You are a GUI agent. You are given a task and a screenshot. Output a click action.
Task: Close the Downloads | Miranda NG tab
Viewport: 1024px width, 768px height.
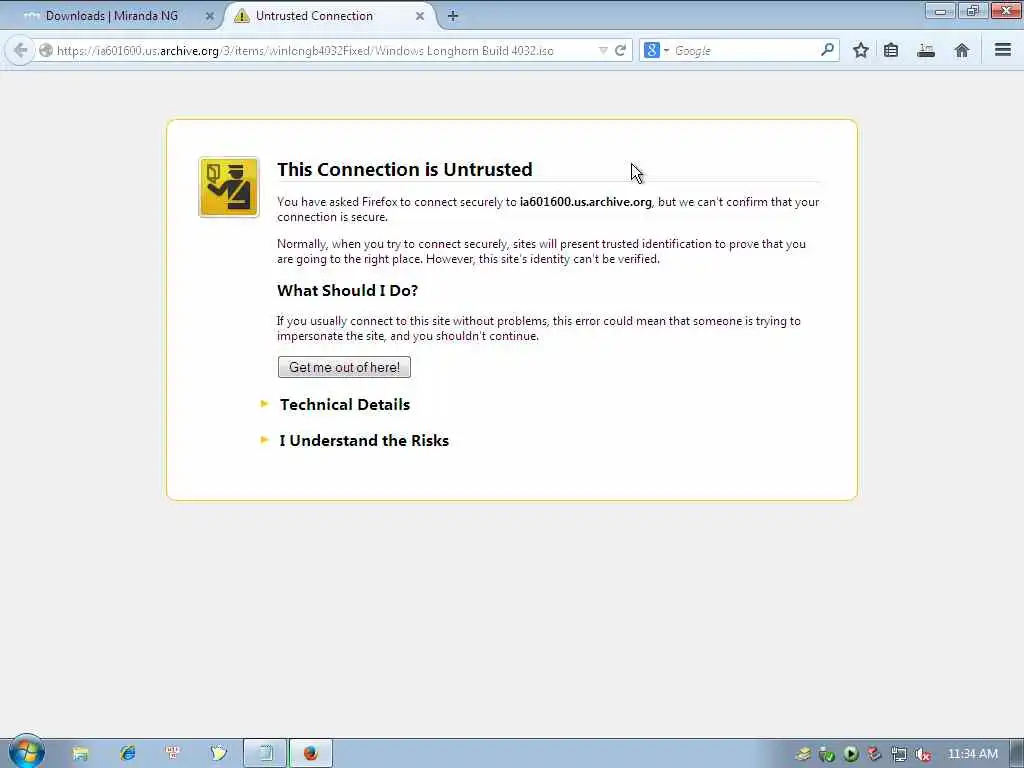coord(210,16)
